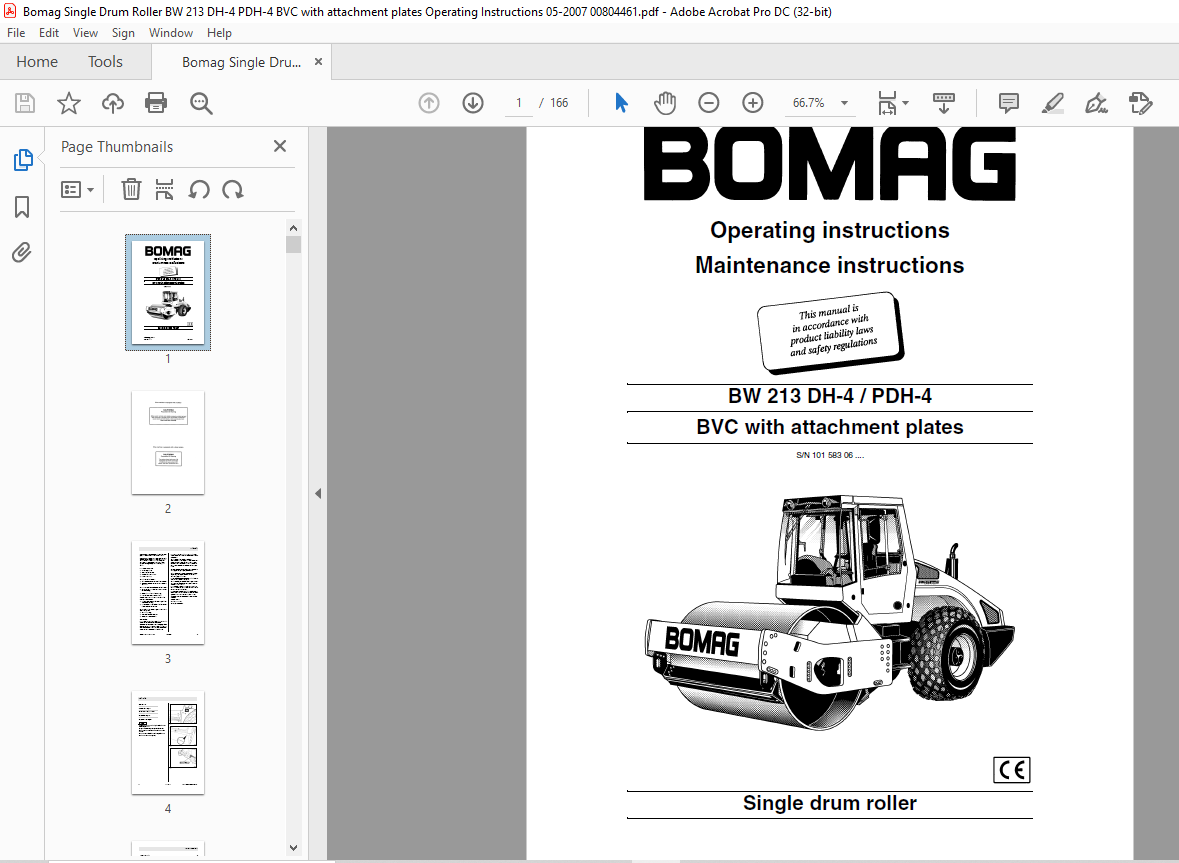Expand the zoom level dropdown arrow
Viewport: 1179px width, 863px height.
[844, 103]
